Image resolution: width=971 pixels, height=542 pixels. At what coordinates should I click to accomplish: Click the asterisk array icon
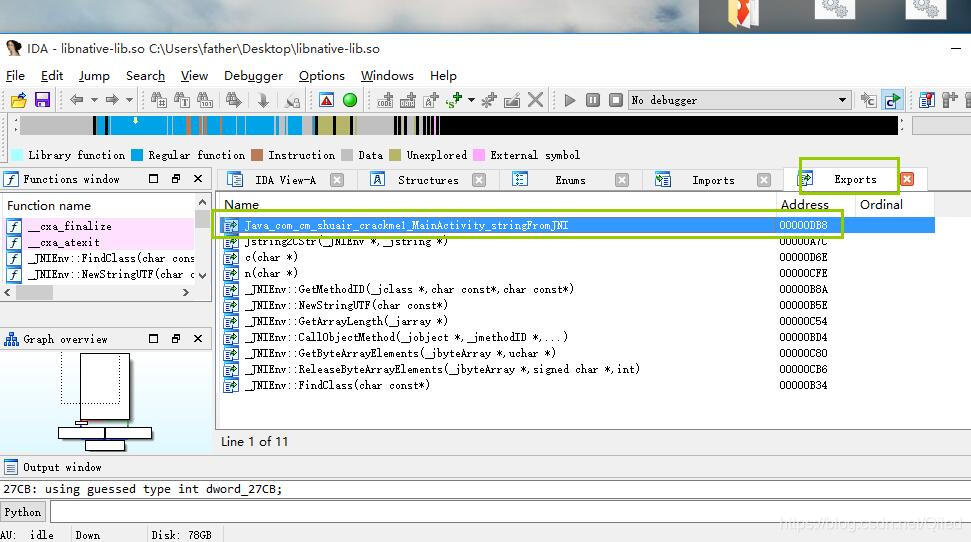click(x=489, y=100)
